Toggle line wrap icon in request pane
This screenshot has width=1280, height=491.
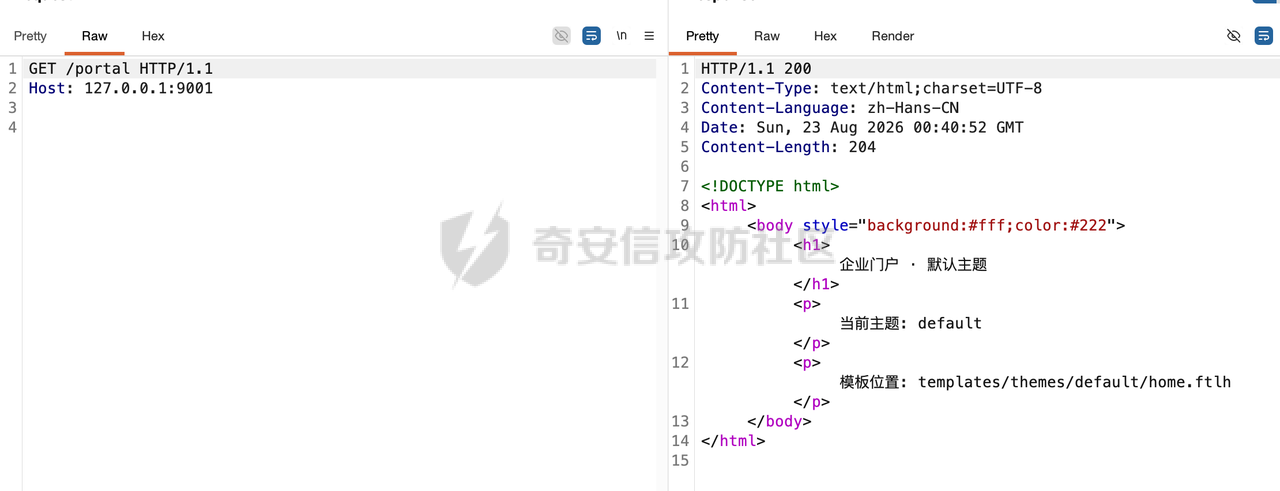click(x=592, y=36)
